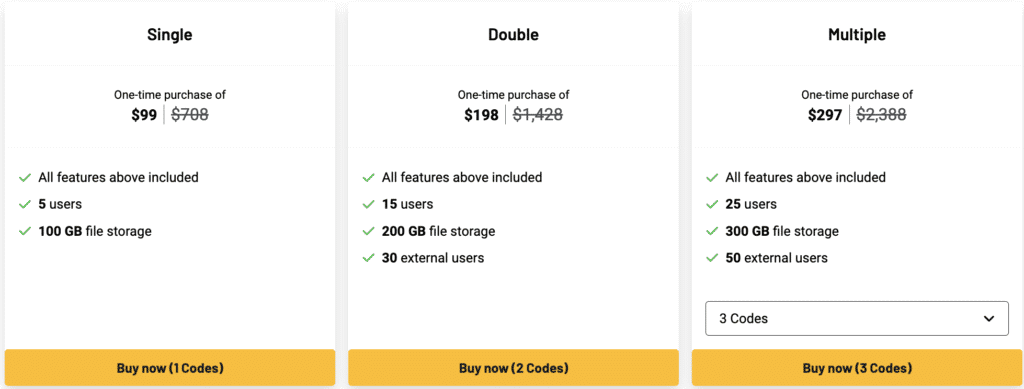The image size is (1024, 389).
Task: Click checkmark next to 50 external users
Action: tap(712, 258)
